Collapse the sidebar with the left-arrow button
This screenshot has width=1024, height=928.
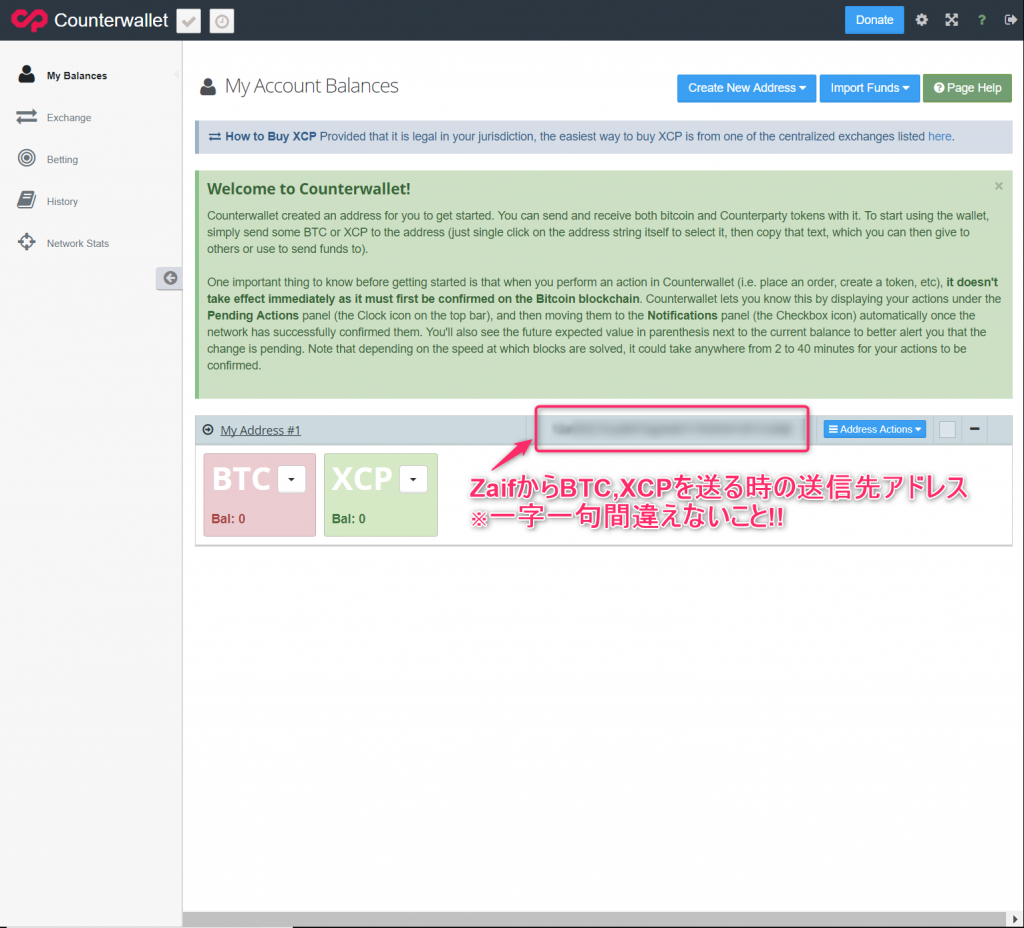(169, 278)
